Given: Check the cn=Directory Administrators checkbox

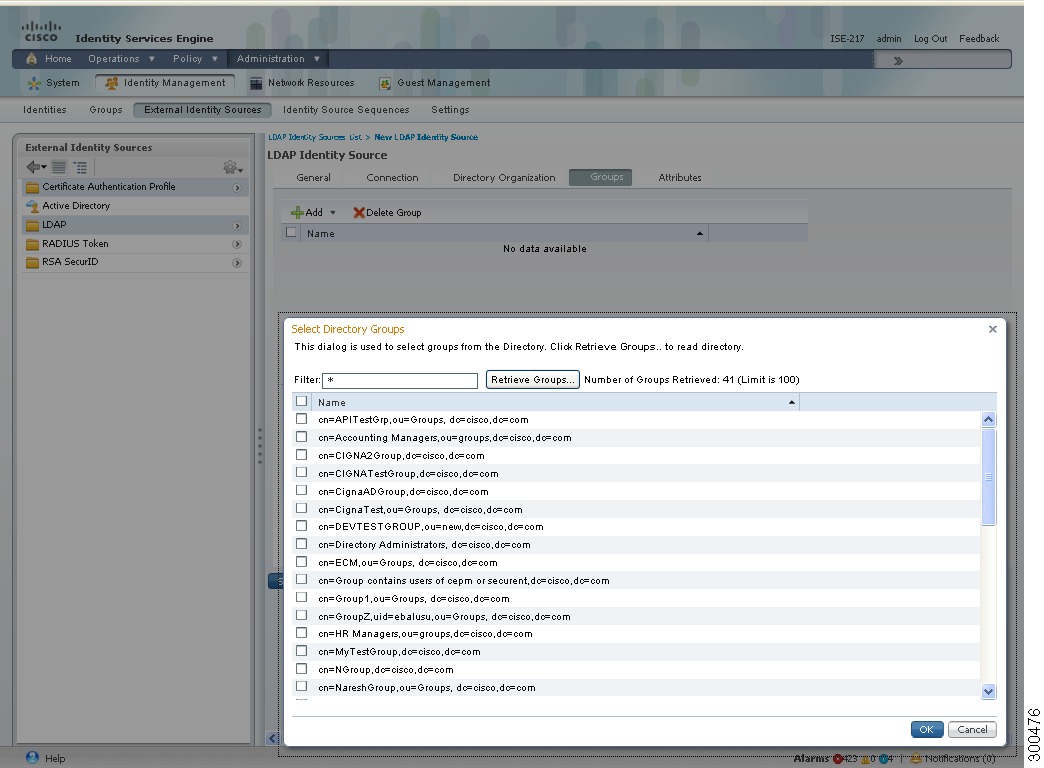Looking at the screenshot, I should coord(302,544).
